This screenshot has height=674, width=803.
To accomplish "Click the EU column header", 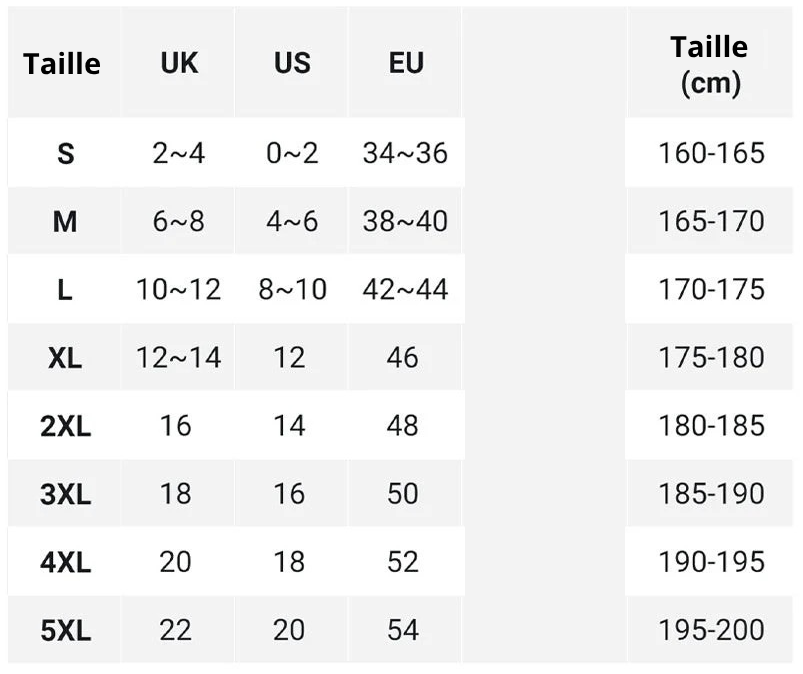I will (x=406, y=63).
